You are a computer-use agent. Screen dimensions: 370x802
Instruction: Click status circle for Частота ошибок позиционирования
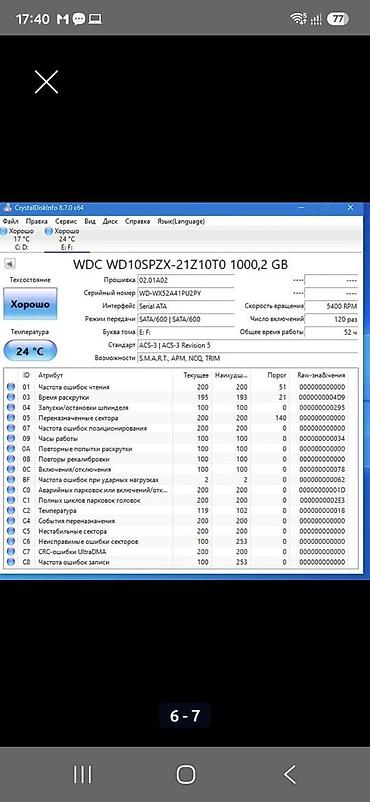pyautogui.click(x=11, y=428)
